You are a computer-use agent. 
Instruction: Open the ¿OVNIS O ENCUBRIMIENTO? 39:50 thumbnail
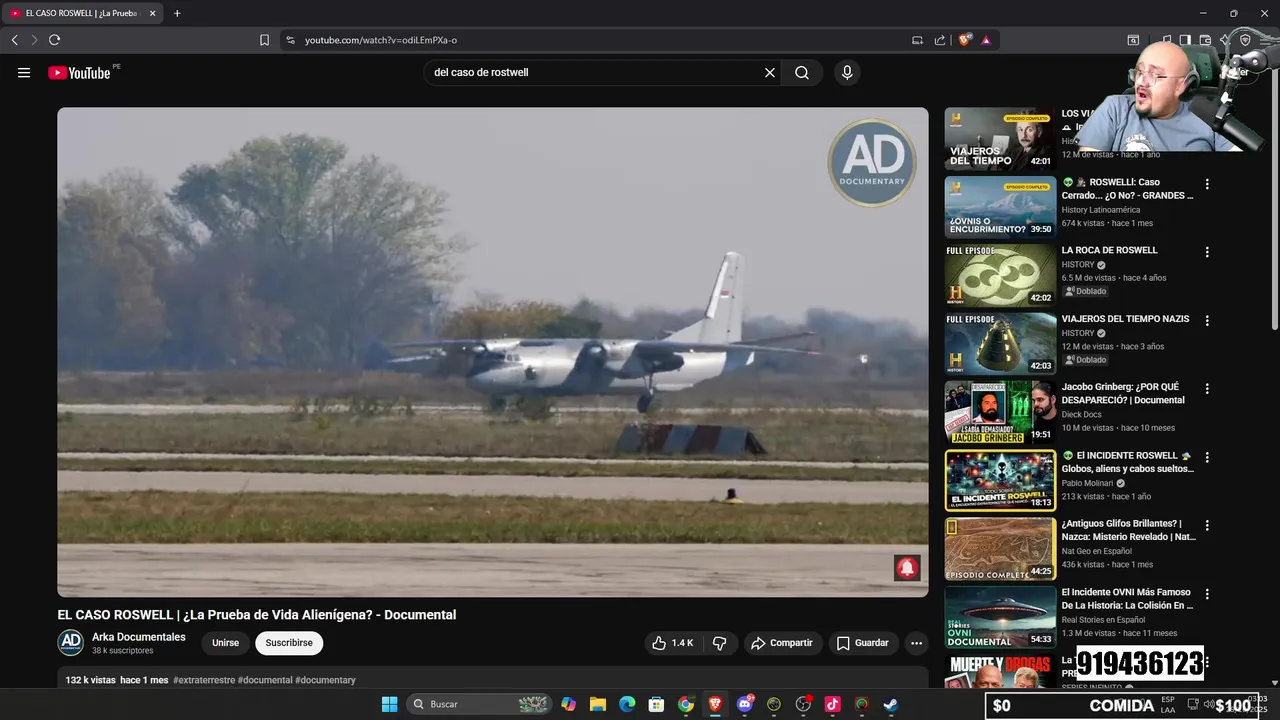click(1000, 207)
